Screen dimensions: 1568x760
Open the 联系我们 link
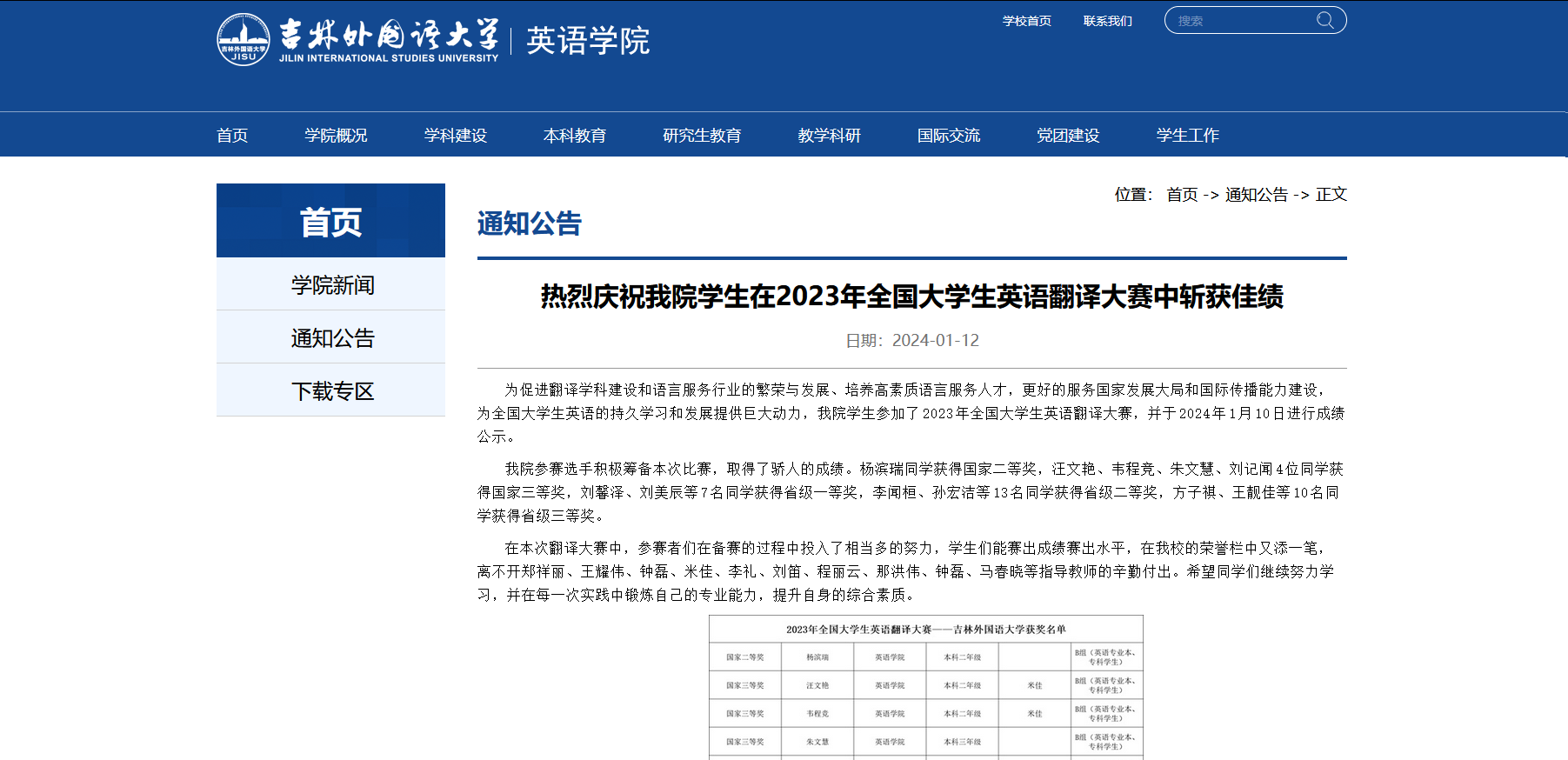click(x=1107, y=21)
